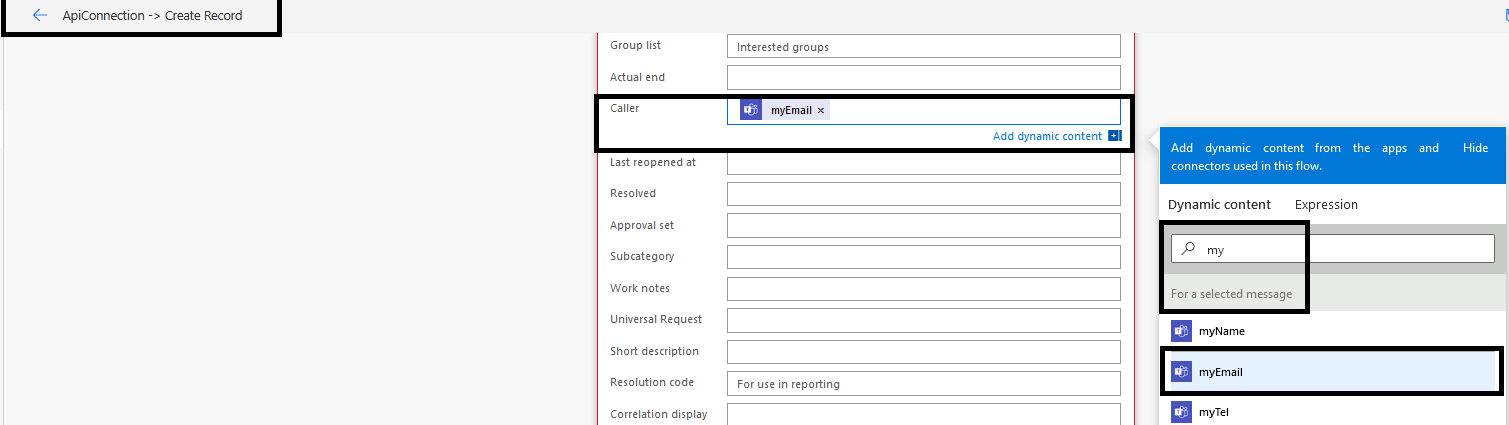1509x425 pixels.
Task: Click the Short description field
Action: pos(923,352)
